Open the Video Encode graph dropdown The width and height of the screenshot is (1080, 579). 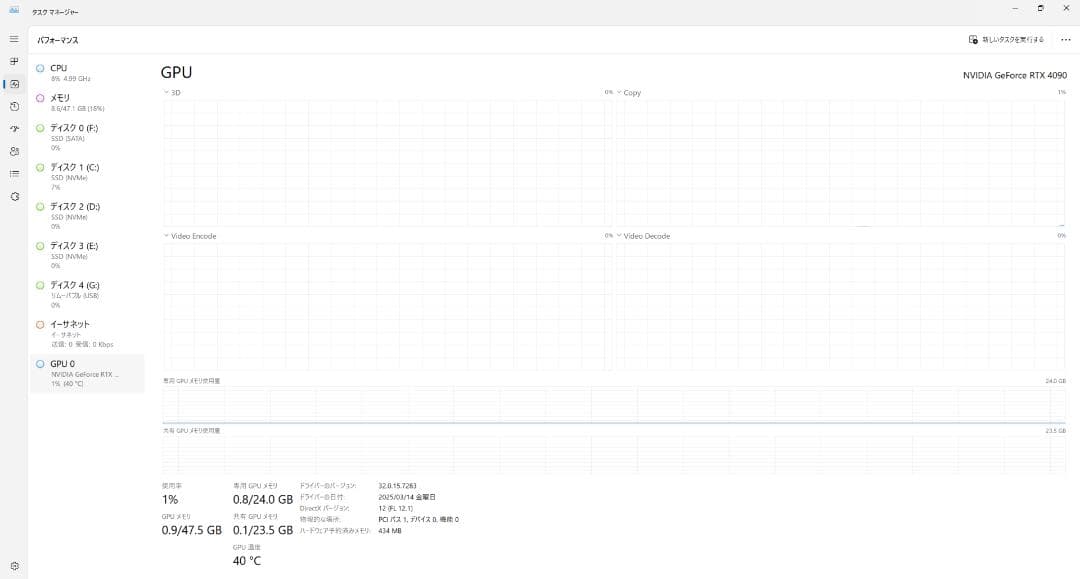(190, 236)
